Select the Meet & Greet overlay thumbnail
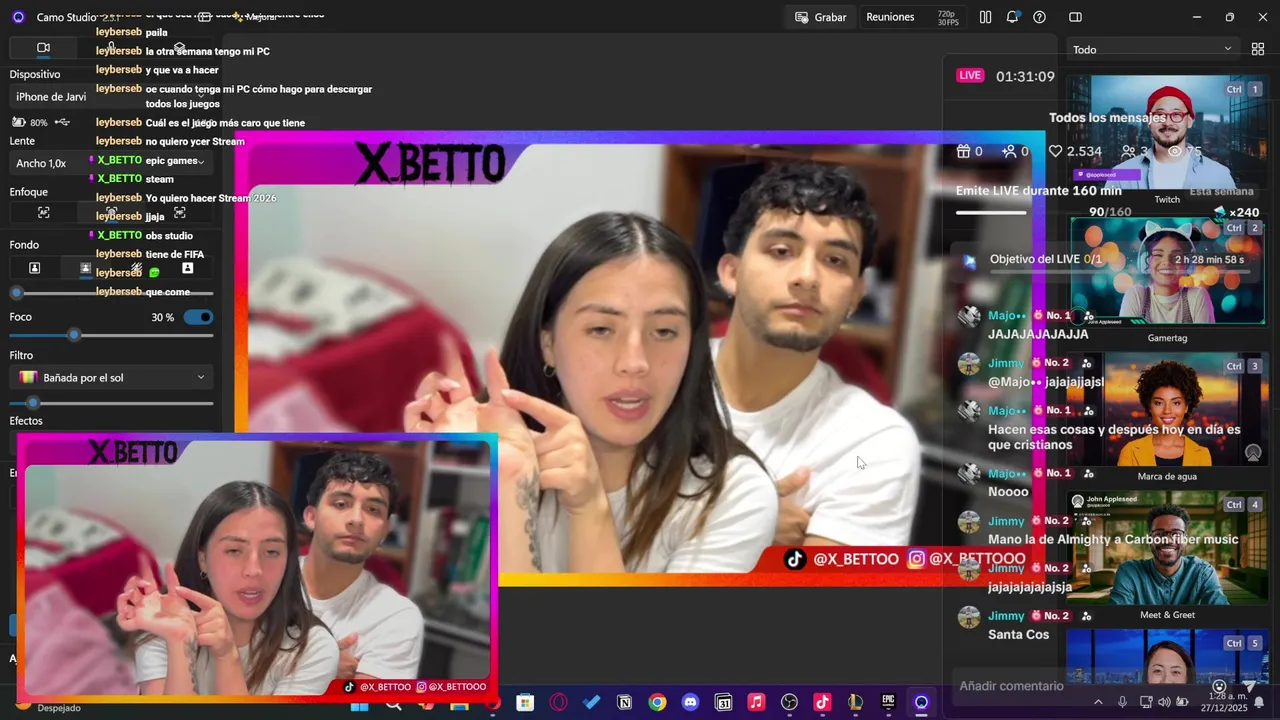 (x=1167, y=547)
